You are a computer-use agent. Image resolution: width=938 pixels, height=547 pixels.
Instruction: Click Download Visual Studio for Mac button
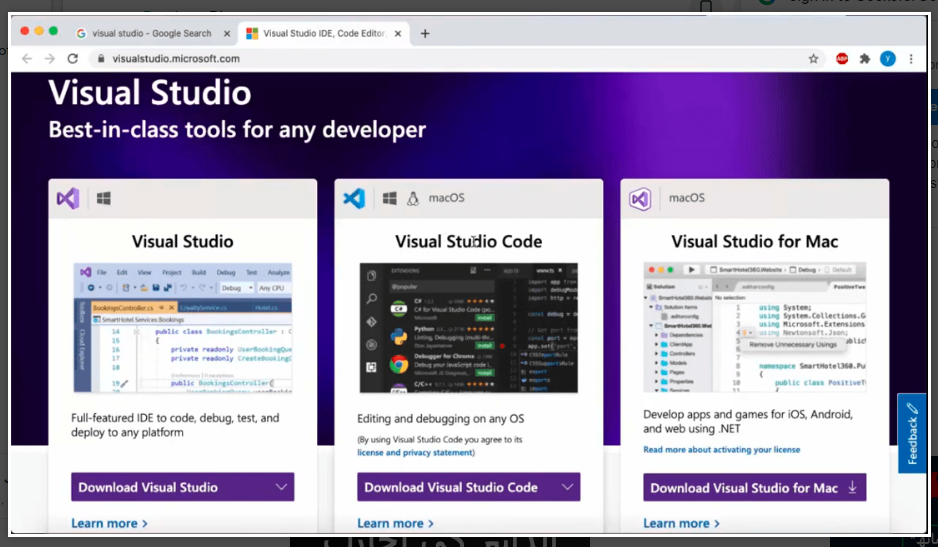(754, 488)
